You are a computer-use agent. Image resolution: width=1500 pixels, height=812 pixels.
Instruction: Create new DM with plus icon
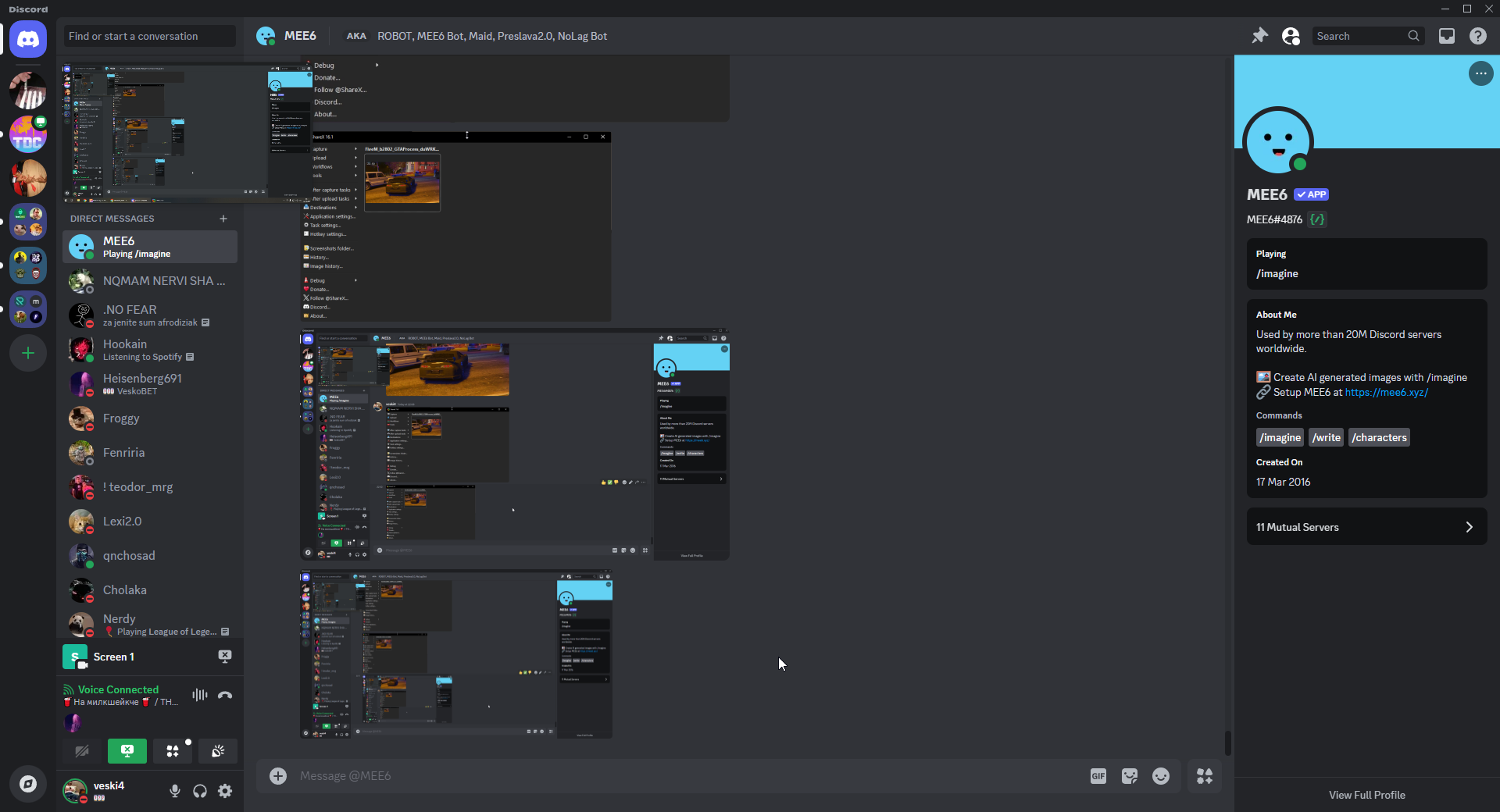pos(223,219)
